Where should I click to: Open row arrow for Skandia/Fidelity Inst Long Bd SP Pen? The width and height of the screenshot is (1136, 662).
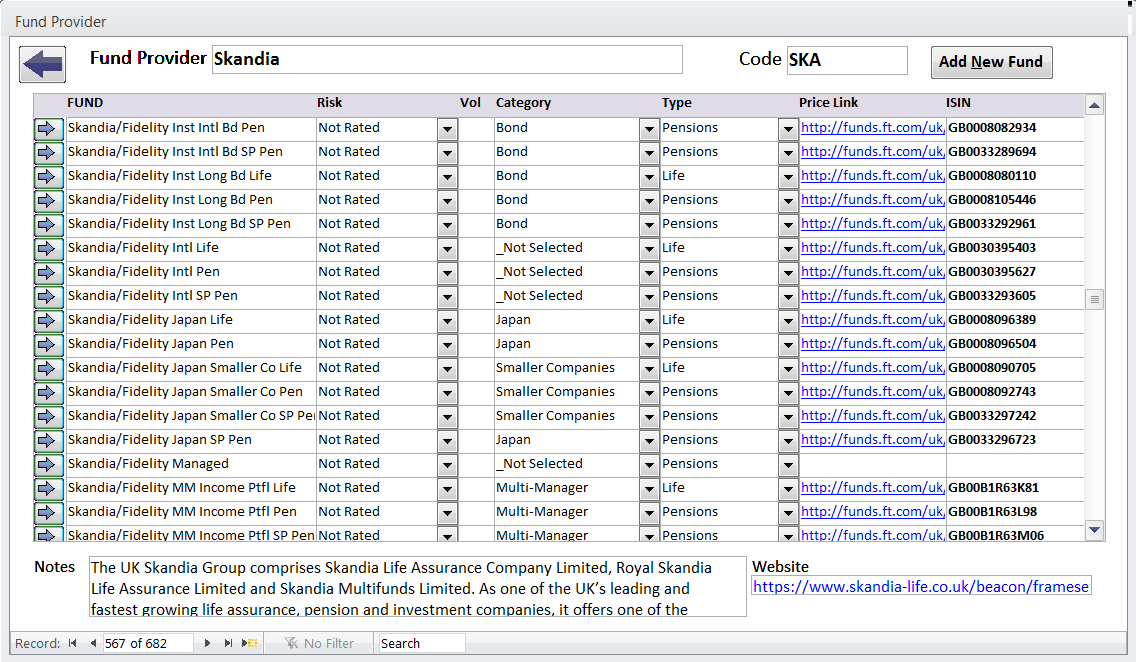pos(49,225)
